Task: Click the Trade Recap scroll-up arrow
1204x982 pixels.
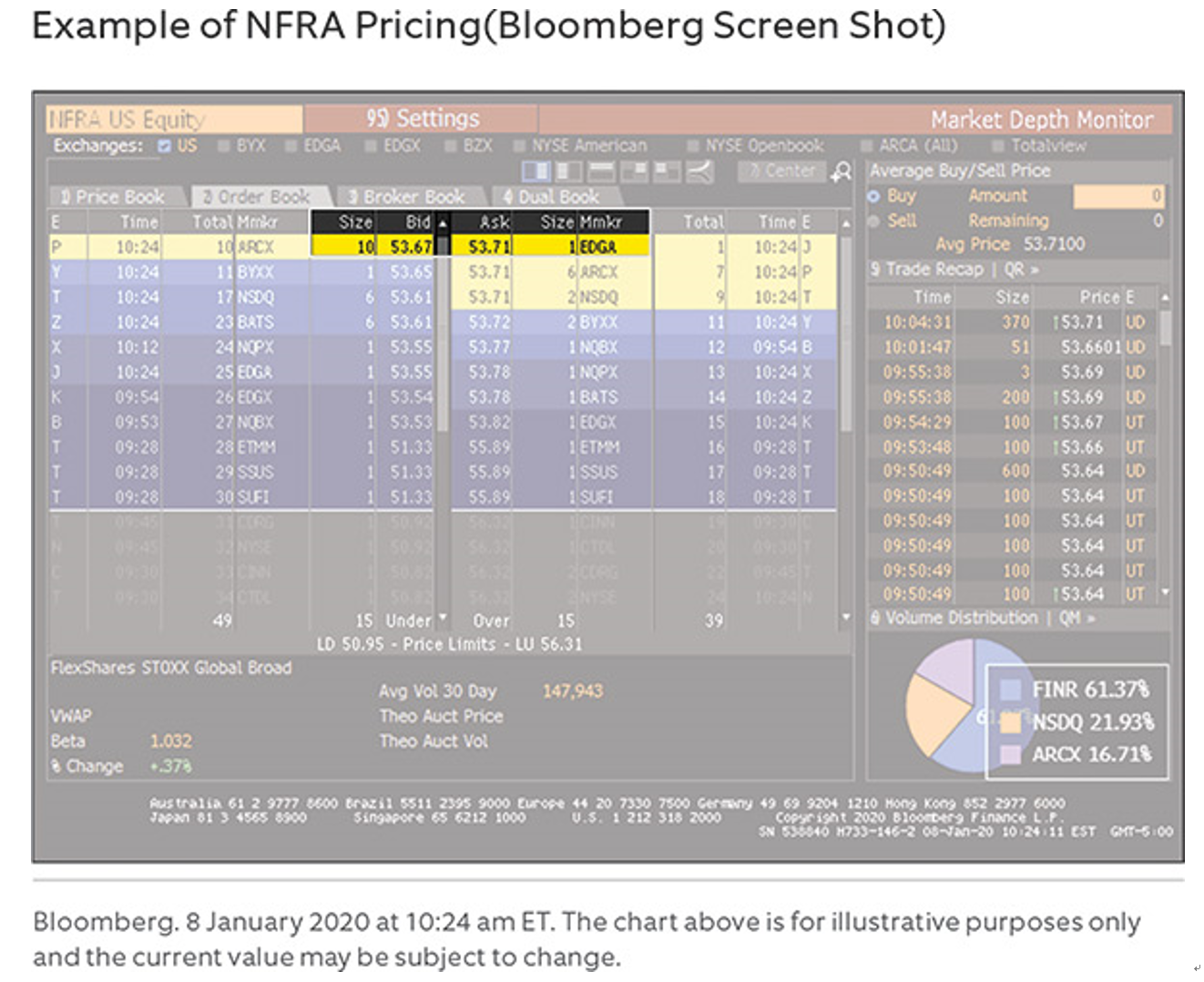Action: click(1164, 297)
